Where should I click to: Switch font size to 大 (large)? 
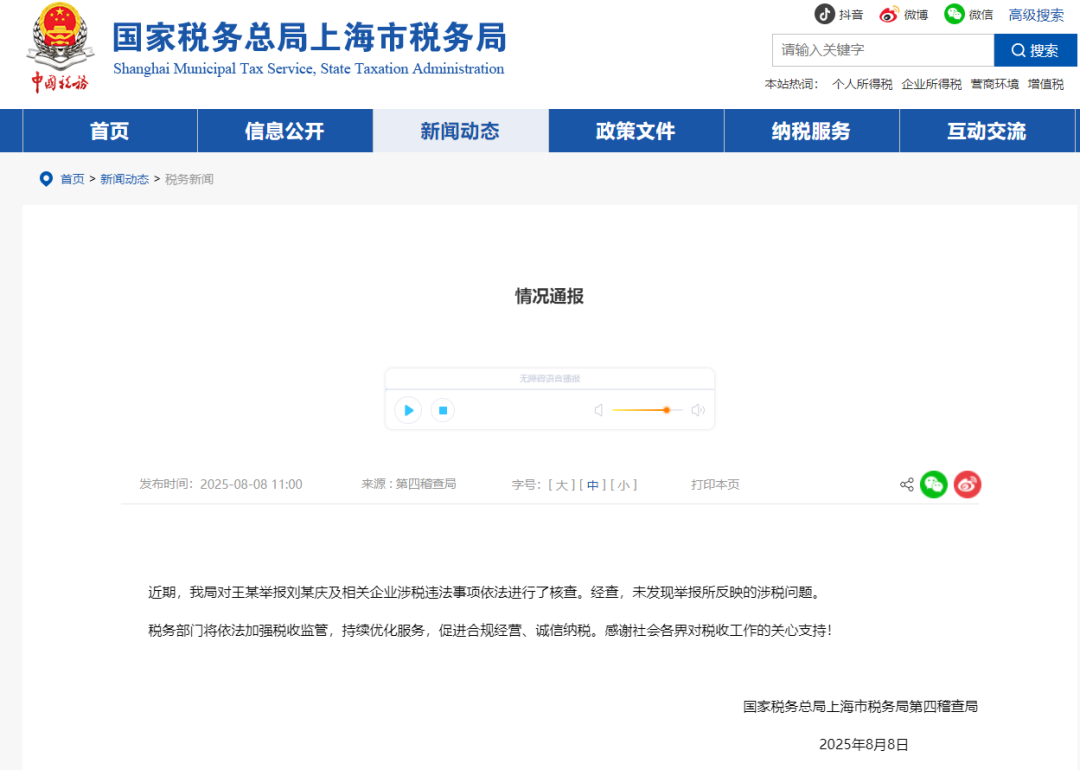(562, 484)
